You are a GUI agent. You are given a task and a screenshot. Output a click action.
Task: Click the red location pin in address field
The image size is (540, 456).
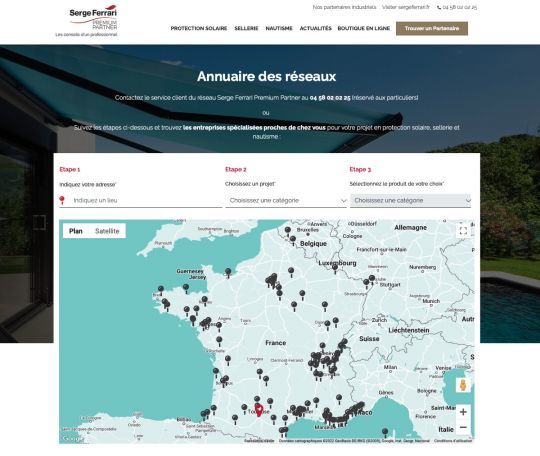point(62,200)
